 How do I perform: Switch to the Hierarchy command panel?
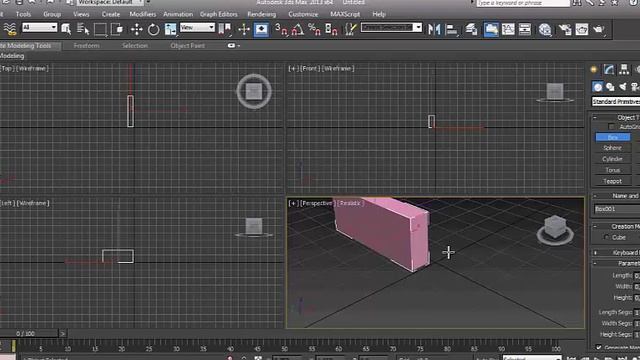click(x=624, y=69)
